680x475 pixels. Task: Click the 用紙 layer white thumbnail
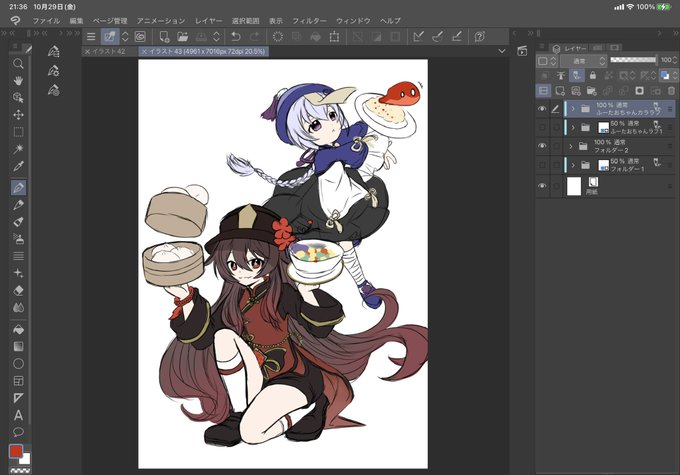[574, 186]
